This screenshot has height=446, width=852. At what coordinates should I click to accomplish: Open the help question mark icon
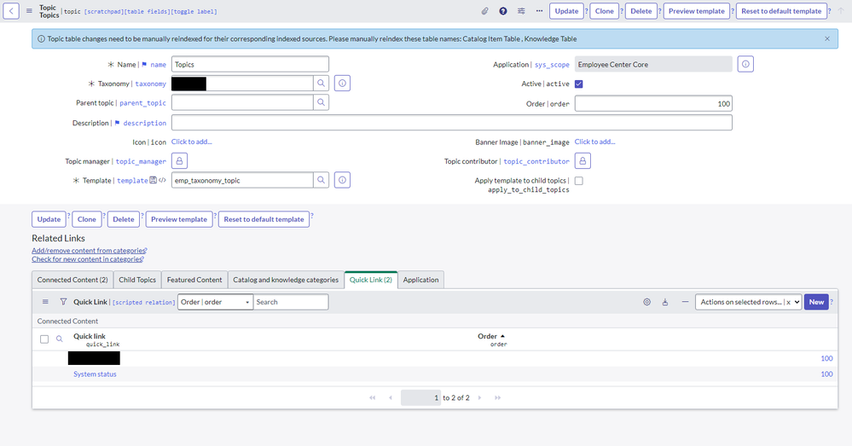503,11
